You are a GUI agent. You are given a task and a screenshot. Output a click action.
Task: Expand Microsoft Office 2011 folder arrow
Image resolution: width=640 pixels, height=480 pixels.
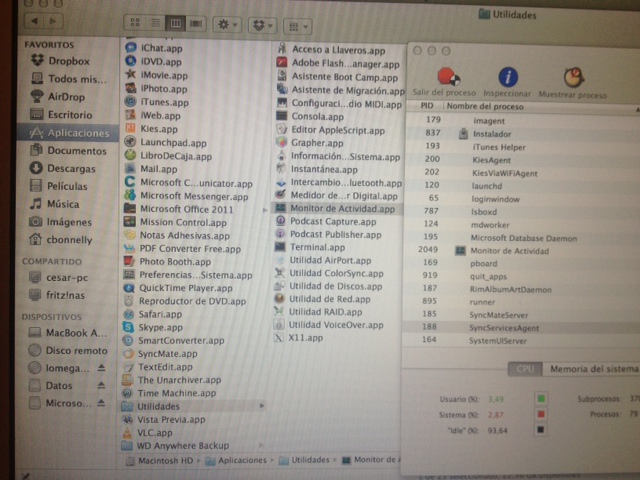pyautogui.click(x=265, y=210)
